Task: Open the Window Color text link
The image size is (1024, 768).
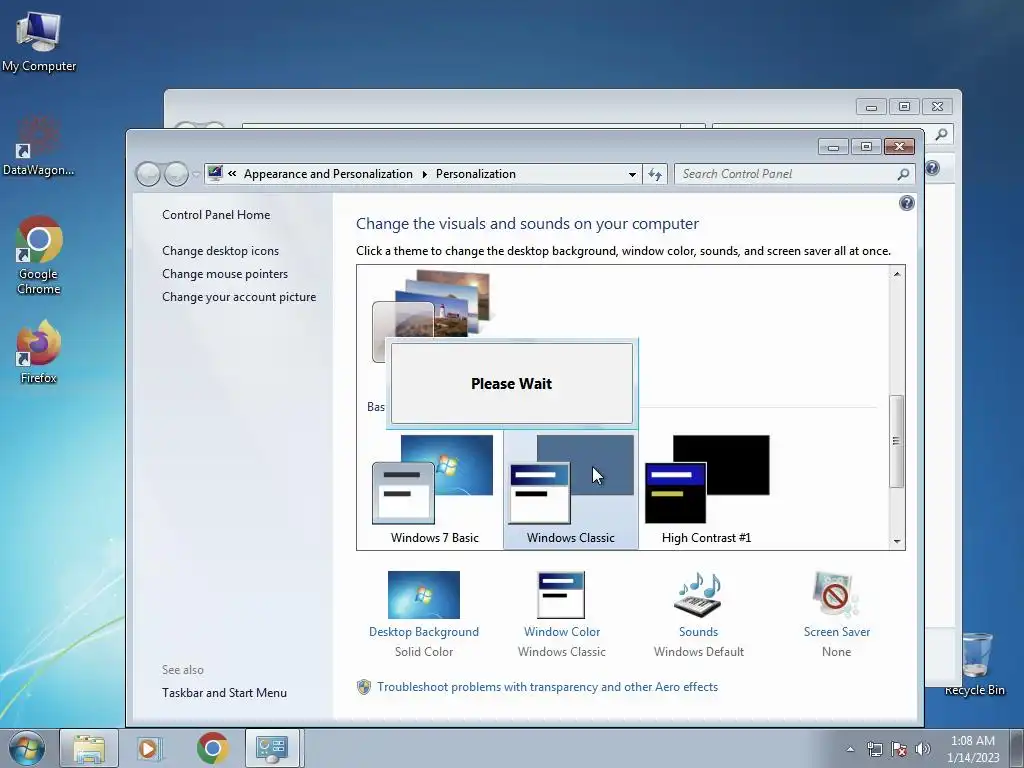Action: [x=562, y=632]
